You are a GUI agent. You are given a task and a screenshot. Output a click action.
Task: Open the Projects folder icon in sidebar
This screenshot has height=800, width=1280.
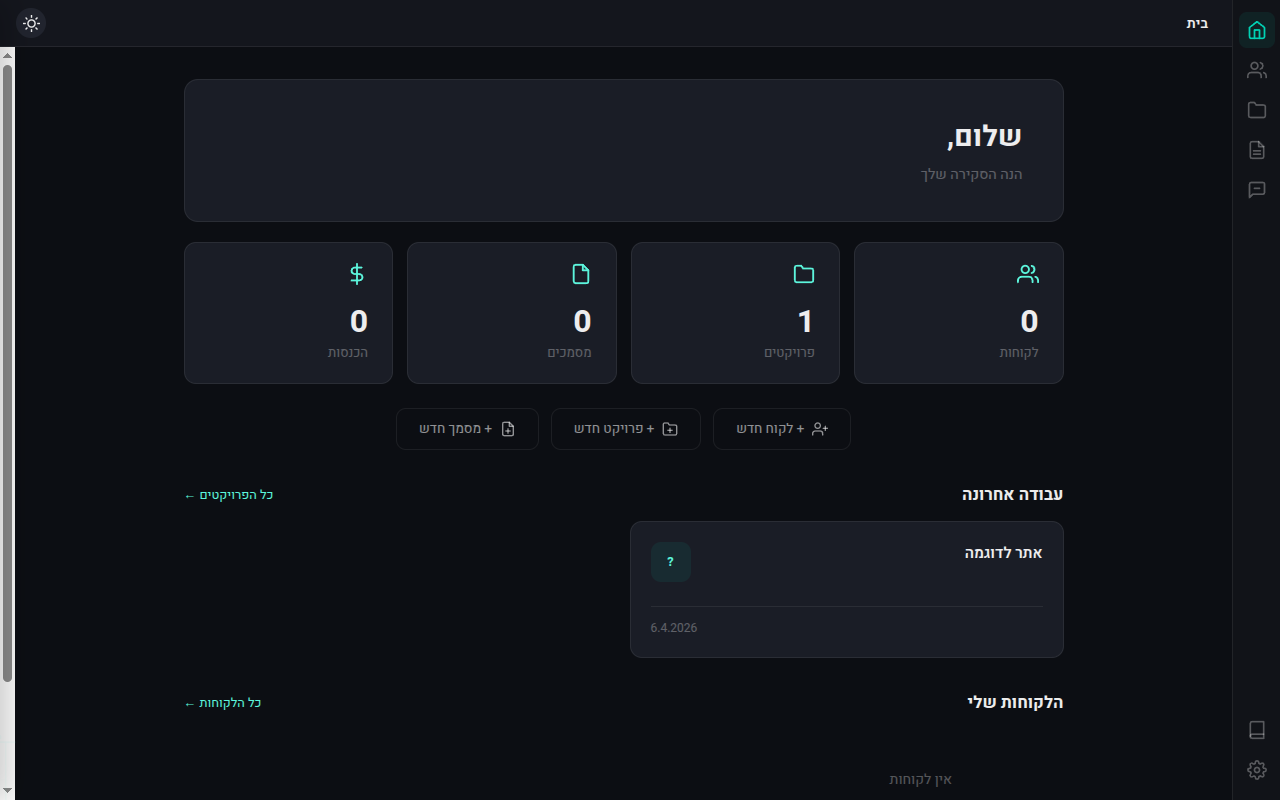pos(1257,110)
